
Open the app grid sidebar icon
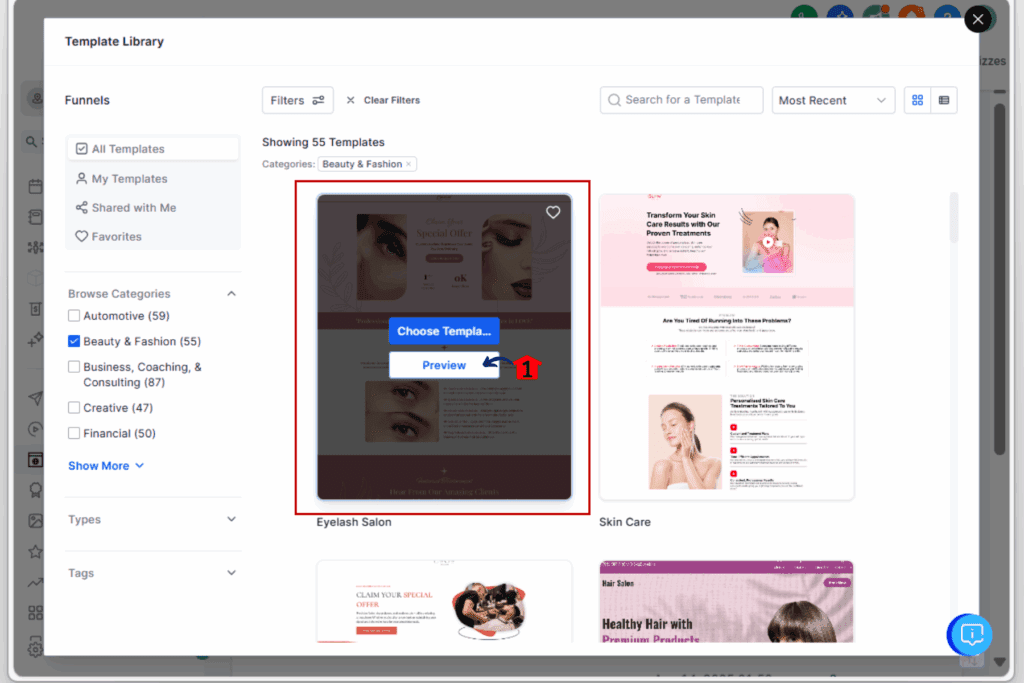(35, 612)
